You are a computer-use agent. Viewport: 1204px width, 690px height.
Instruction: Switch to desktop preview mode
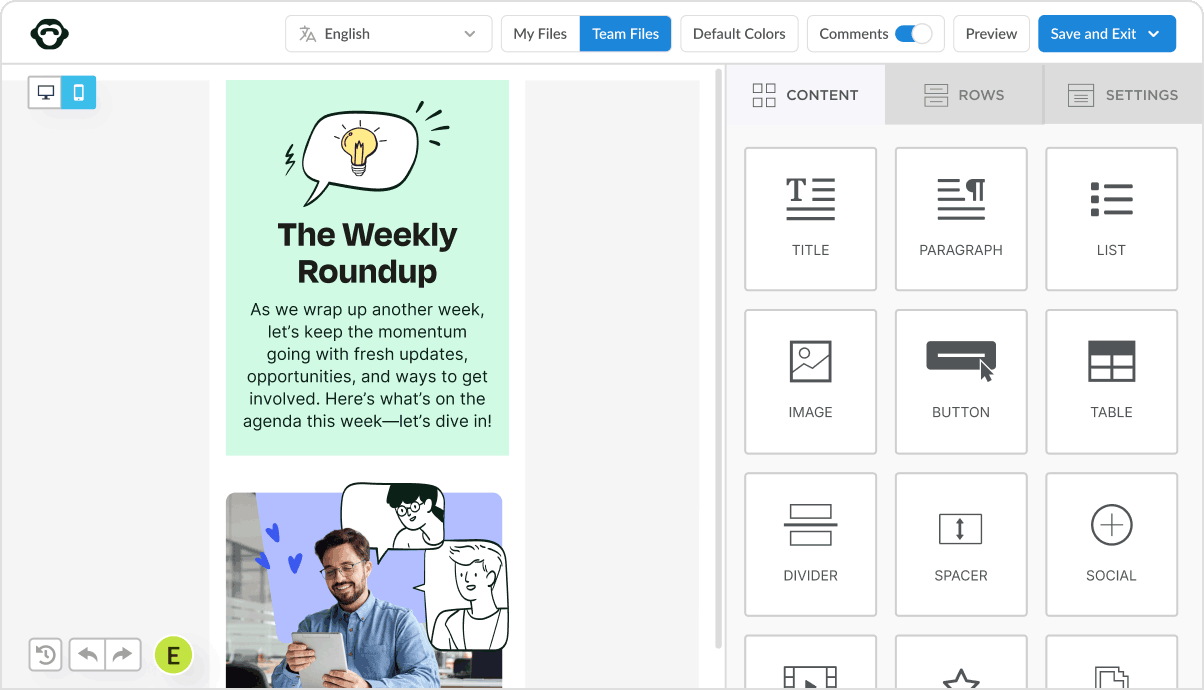click(x=45, y=93)
